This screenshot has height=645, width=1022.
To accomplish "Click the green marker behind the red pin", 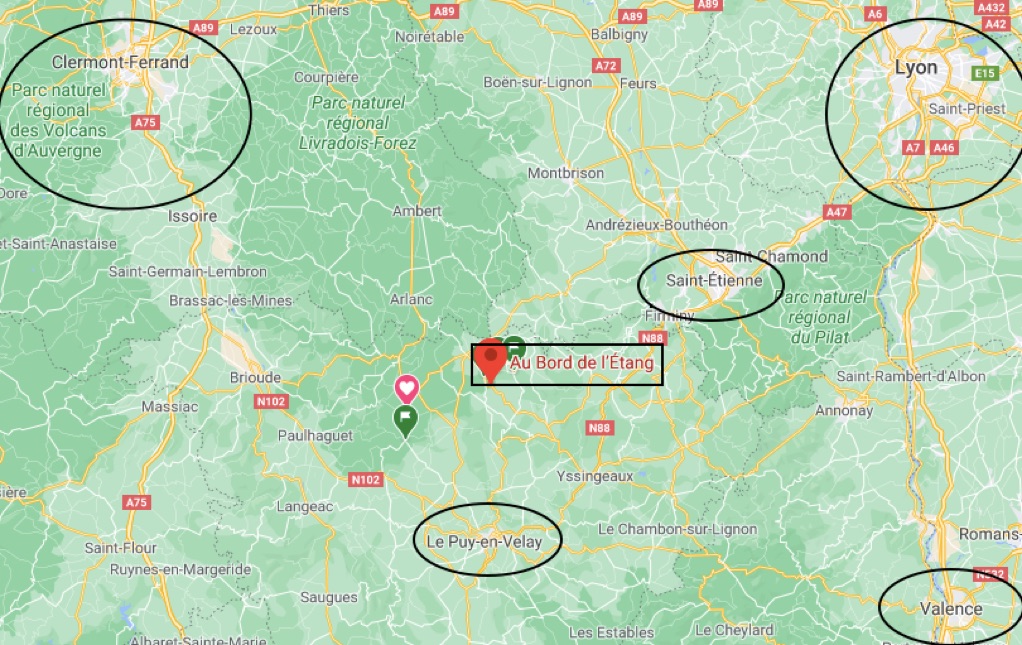I will click(515, 346).
